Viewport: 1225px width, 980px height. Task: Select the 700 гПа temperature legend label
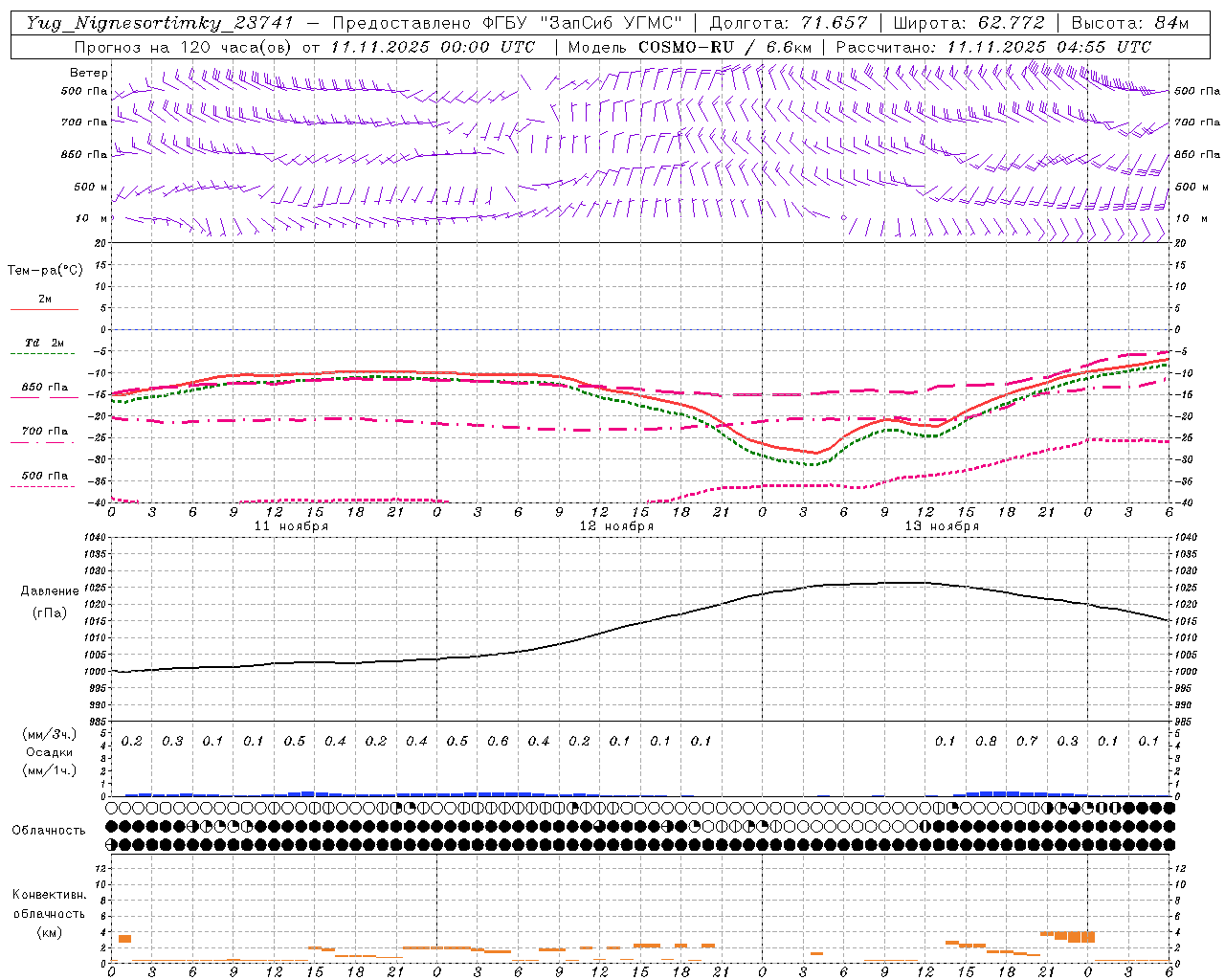tap(45, 432)
